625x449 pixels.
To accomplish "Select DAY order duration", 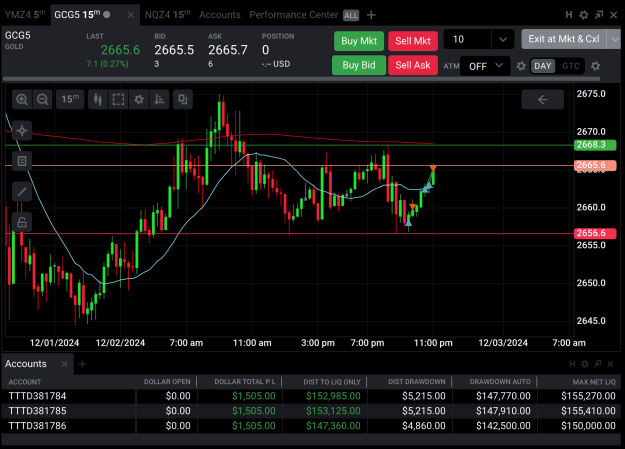I will [542, 66].
